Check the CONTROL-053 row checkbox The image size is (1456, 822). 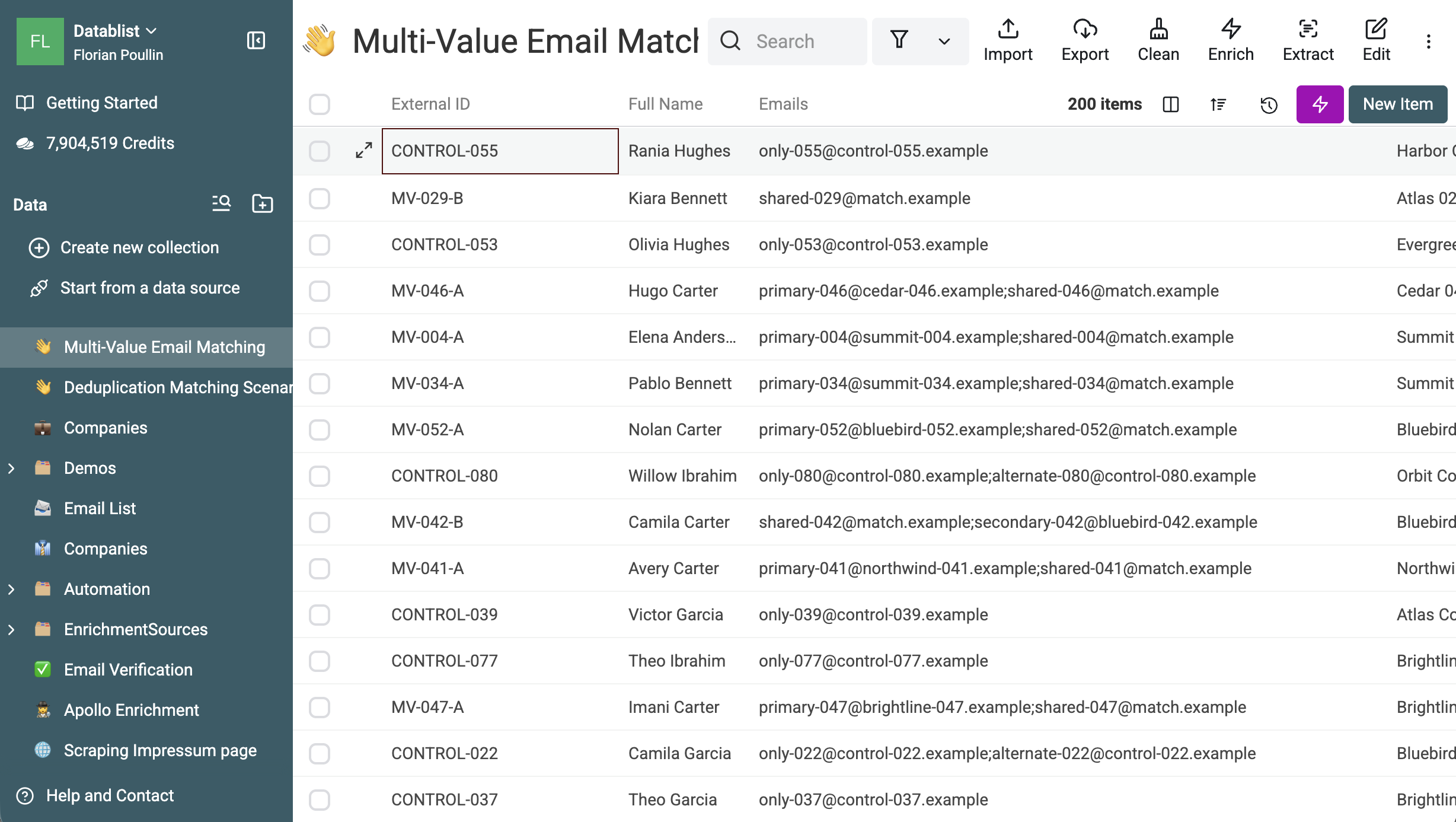coord(320,244)
